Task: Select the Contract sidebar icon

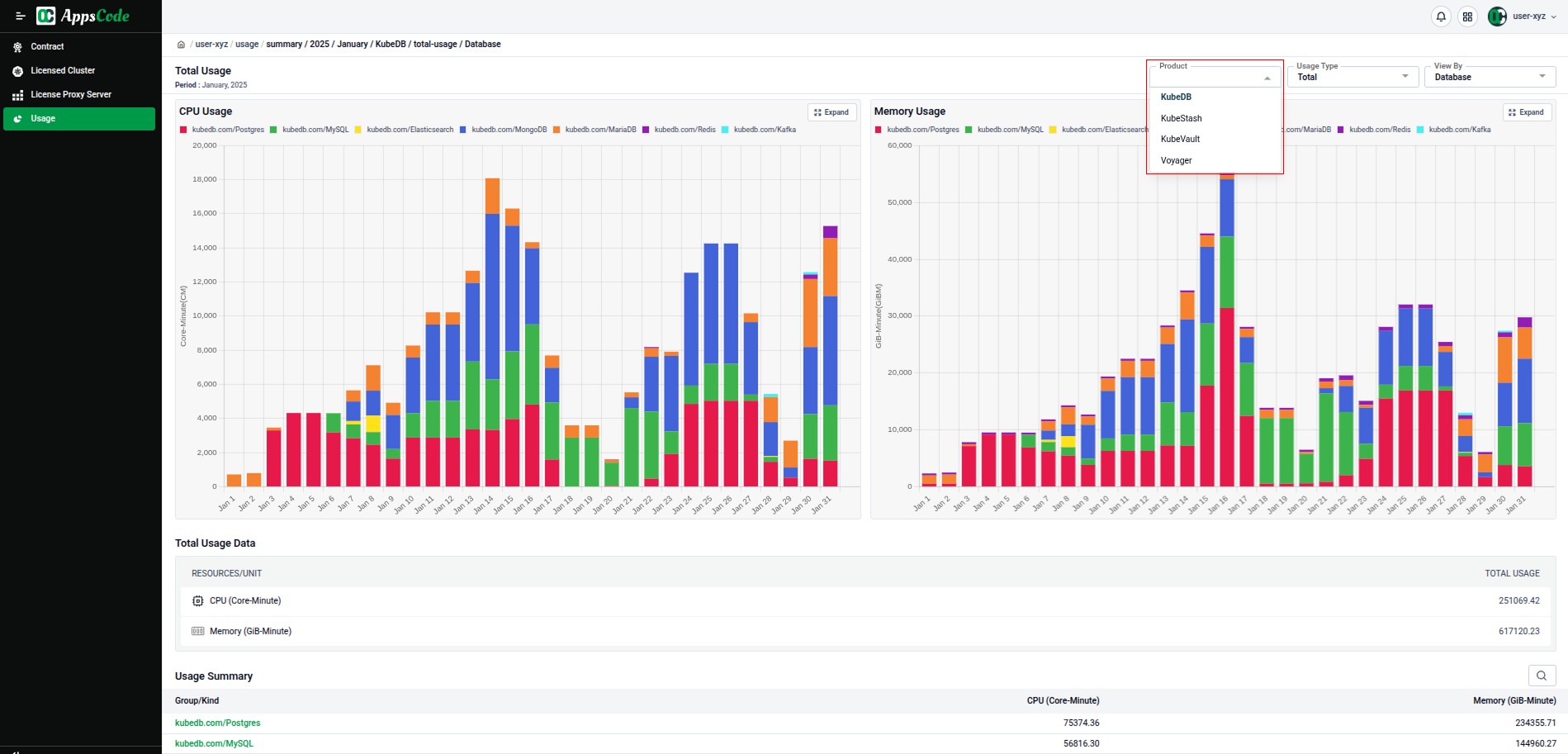Action: pyautogui.click(x=17, y=46)
